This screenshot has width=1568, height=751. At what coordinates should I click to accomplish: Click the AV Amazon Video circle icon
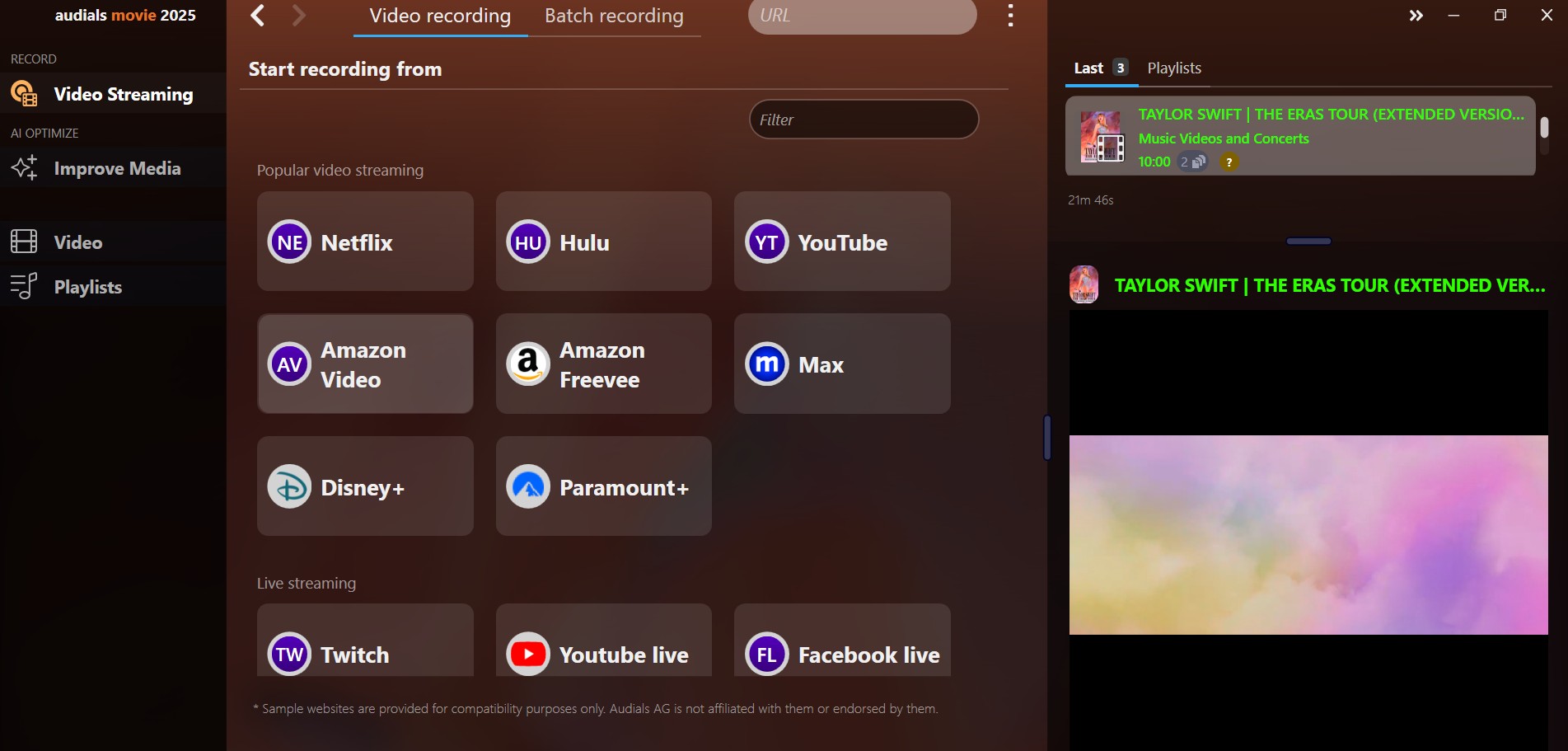pyautogui.click(x=289, y=364)
